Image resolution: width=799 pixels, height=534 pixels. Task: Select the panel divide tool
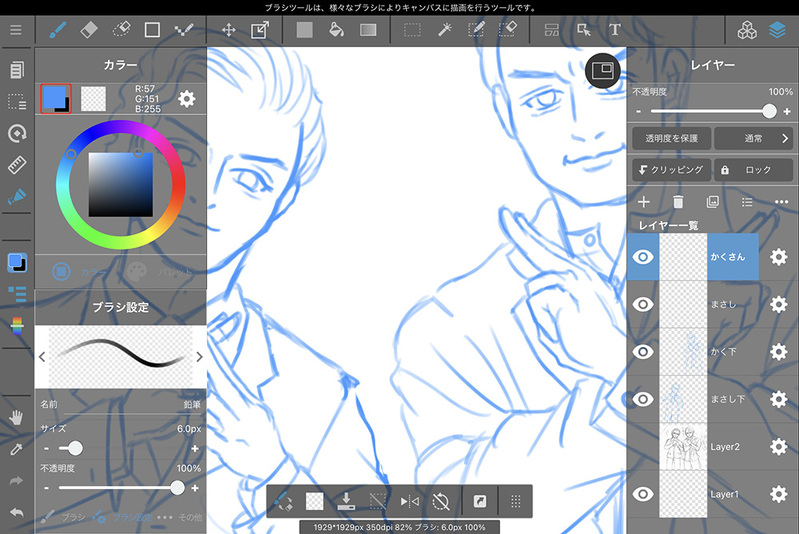(x=551, y=30)
